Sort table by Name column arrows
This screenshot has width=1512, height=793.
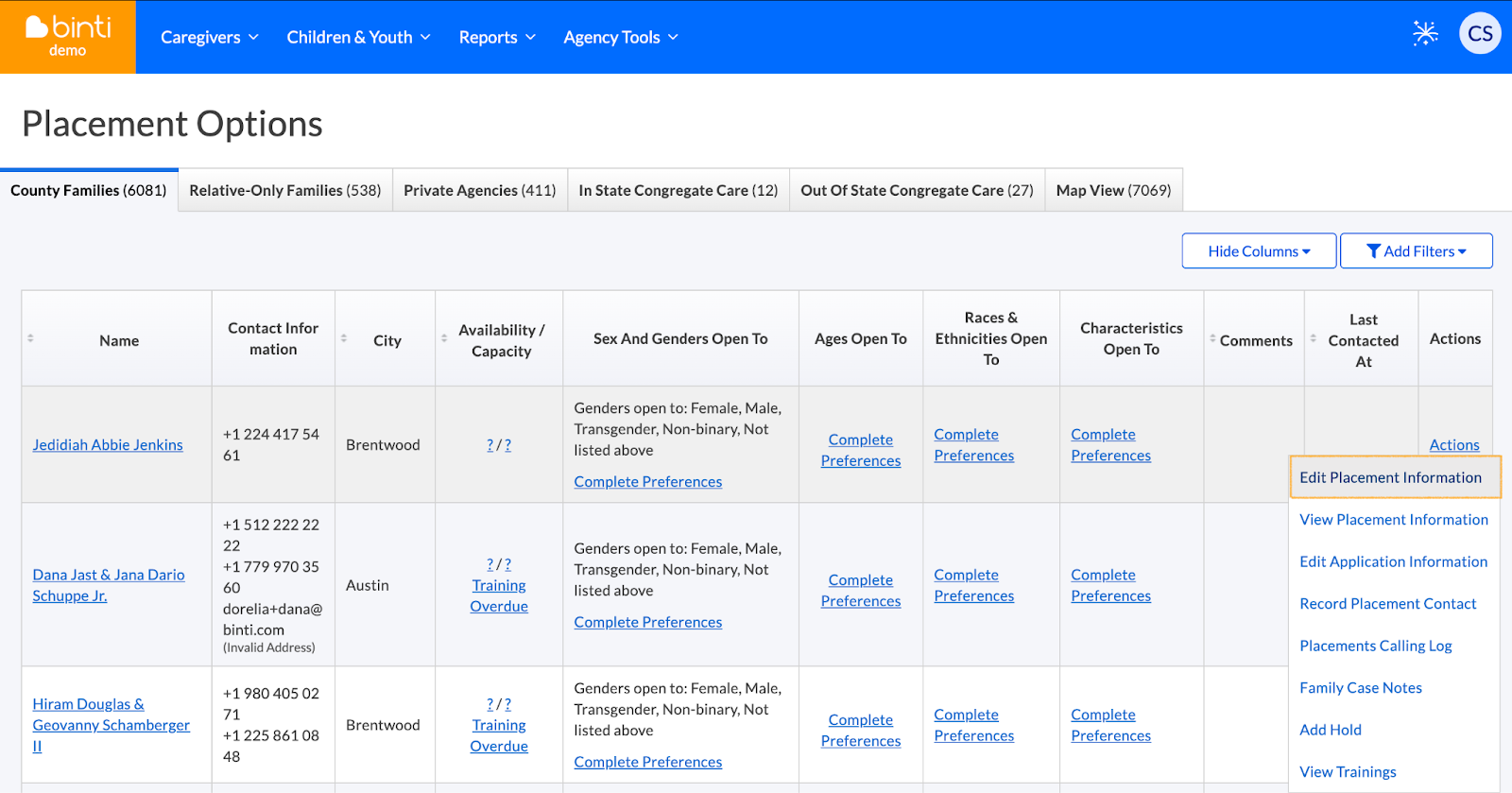click(30, 338)
